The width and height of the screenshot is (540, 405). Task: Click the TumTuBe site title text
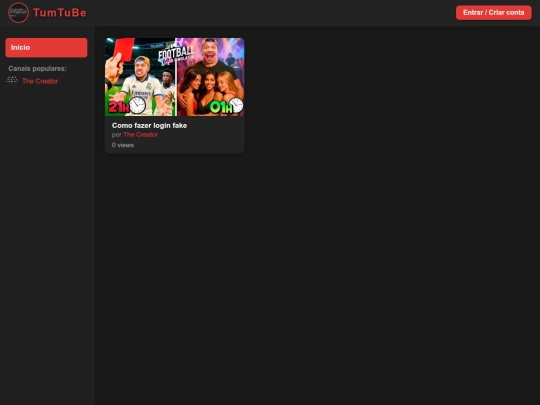point(60,13)
